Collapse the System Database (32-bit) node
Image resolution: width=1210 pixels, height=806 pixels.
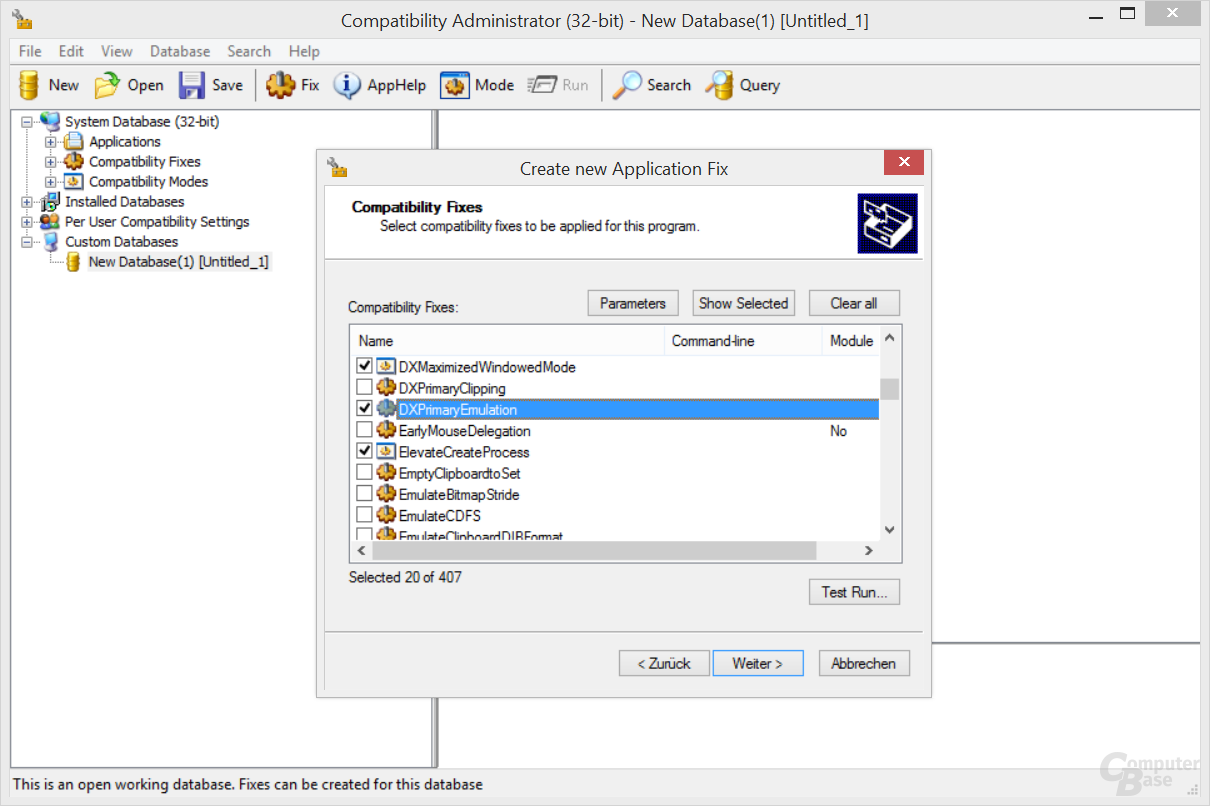pos(27,122)
